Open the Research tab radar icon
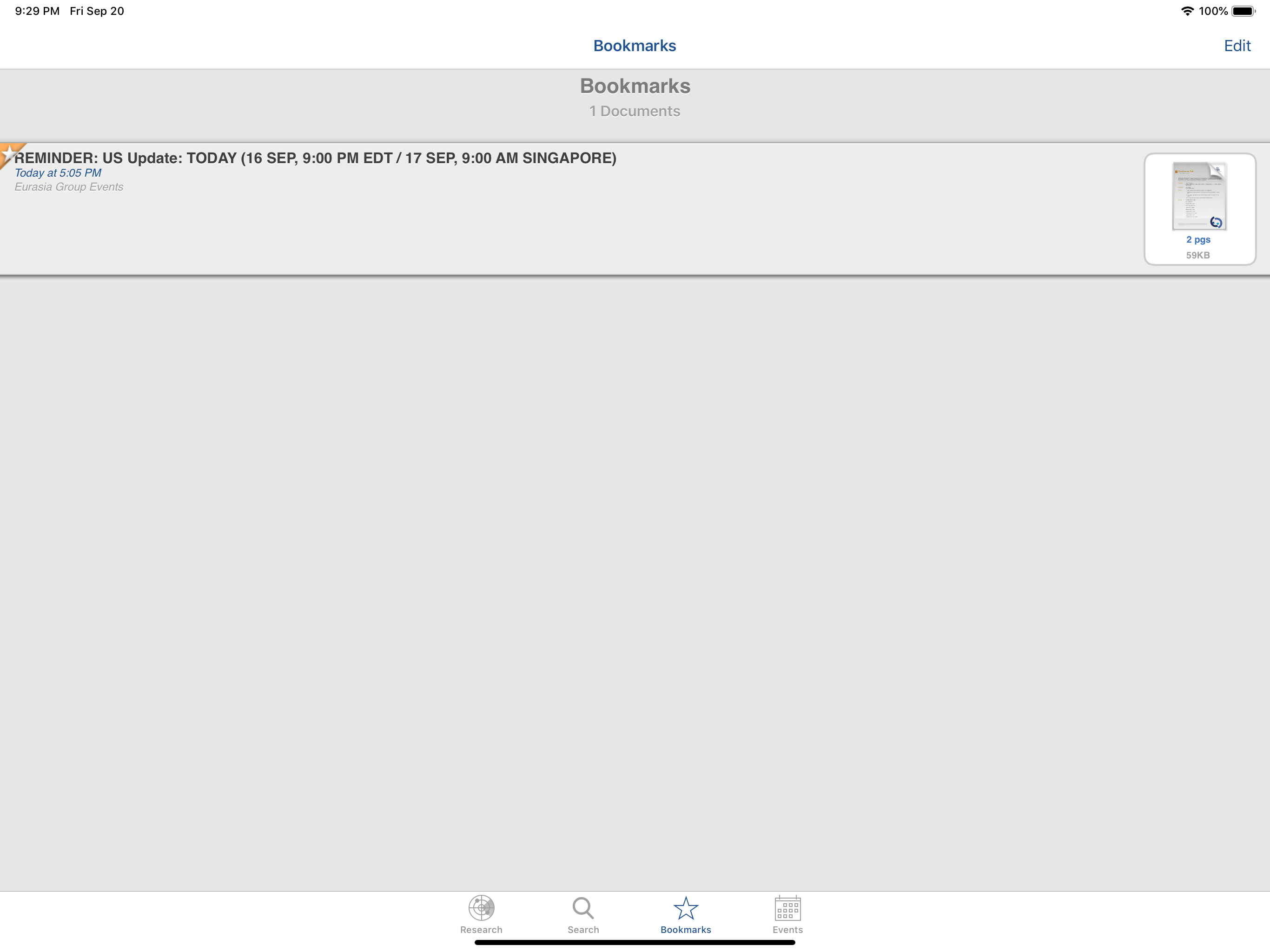This screenshot has width=1270, height=952. point(481,908)
